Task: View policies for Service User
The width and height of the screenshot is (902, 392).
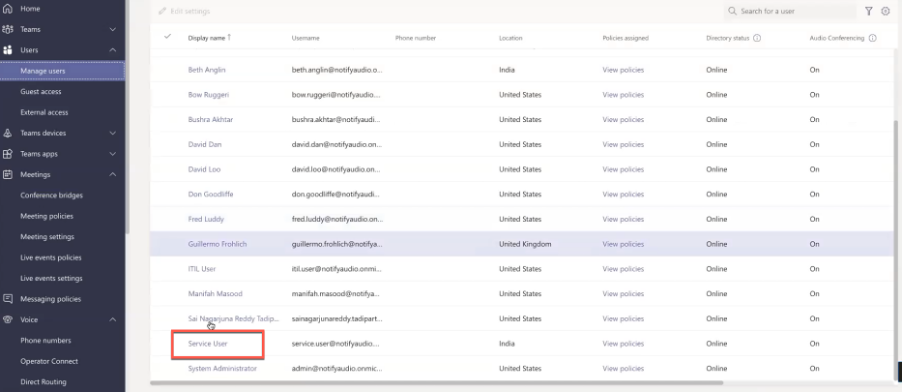Action: pos(623,344)
